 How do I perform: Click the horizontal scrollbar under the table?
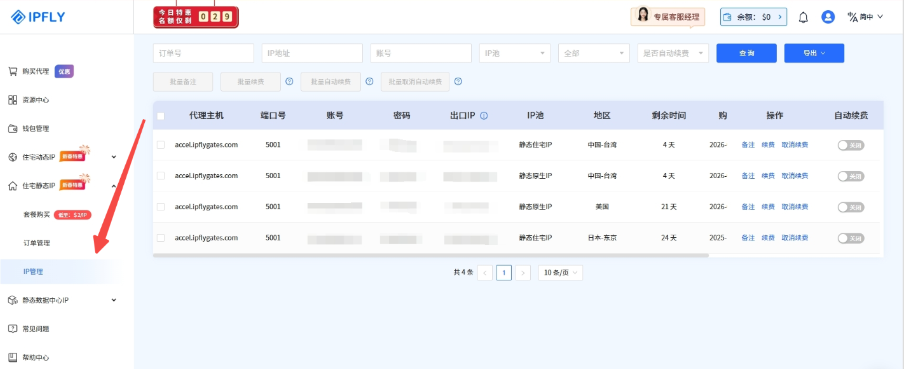tap(431, 255)
